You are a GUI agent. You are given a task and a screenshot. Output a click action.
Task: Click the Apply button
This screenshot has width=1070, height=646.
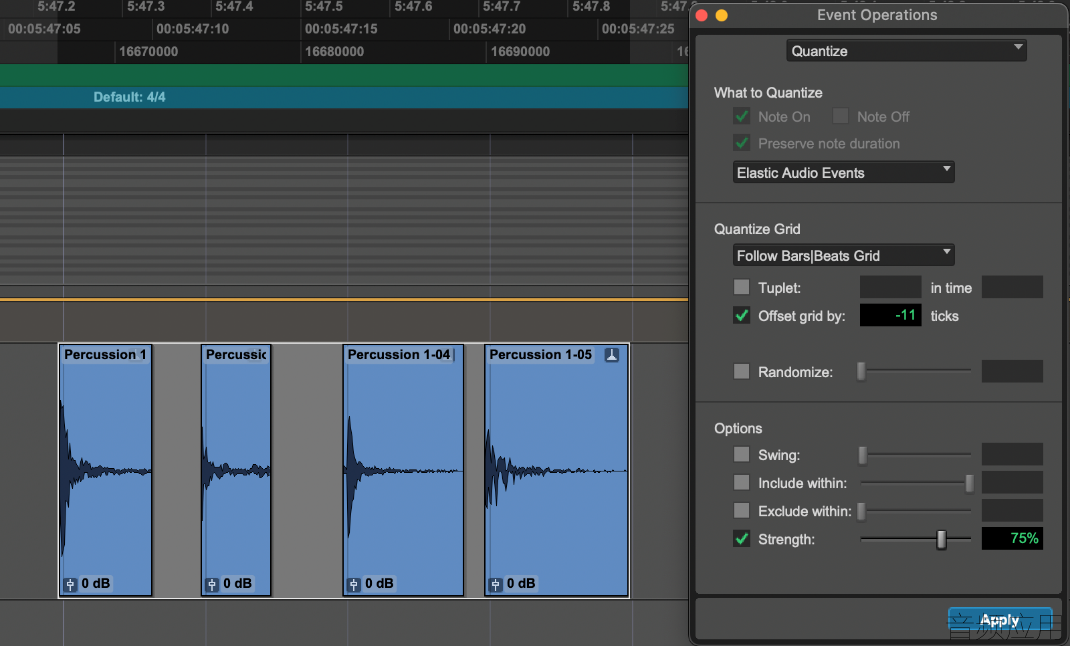tap(1000, 620)
